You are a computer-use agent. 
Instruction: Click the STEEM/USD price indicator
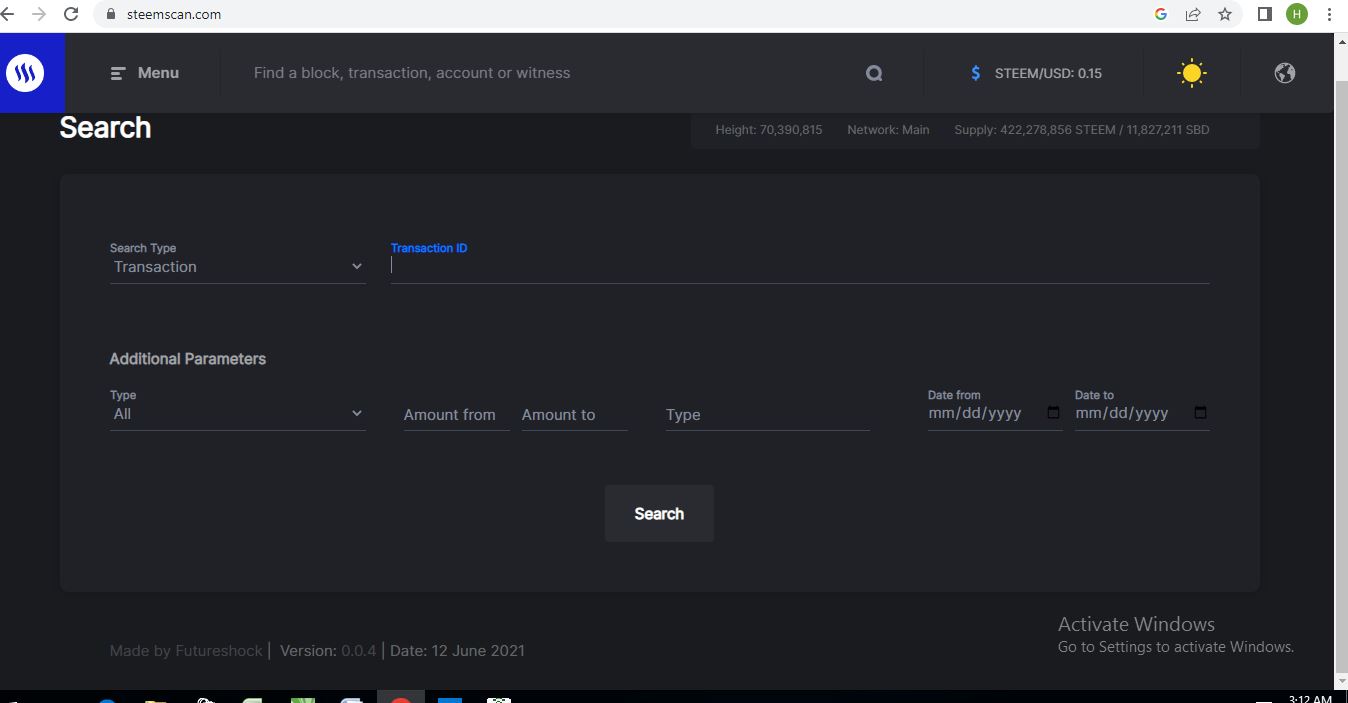1036,73
